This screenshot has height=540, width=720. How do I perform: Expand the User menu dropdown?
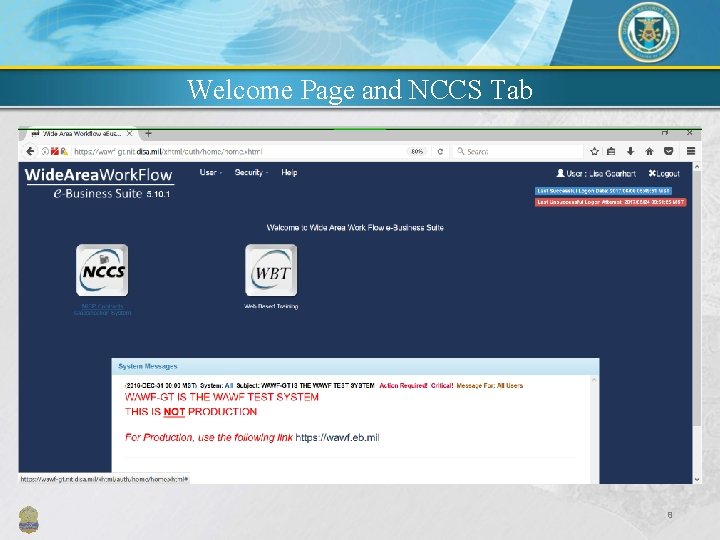211,173
